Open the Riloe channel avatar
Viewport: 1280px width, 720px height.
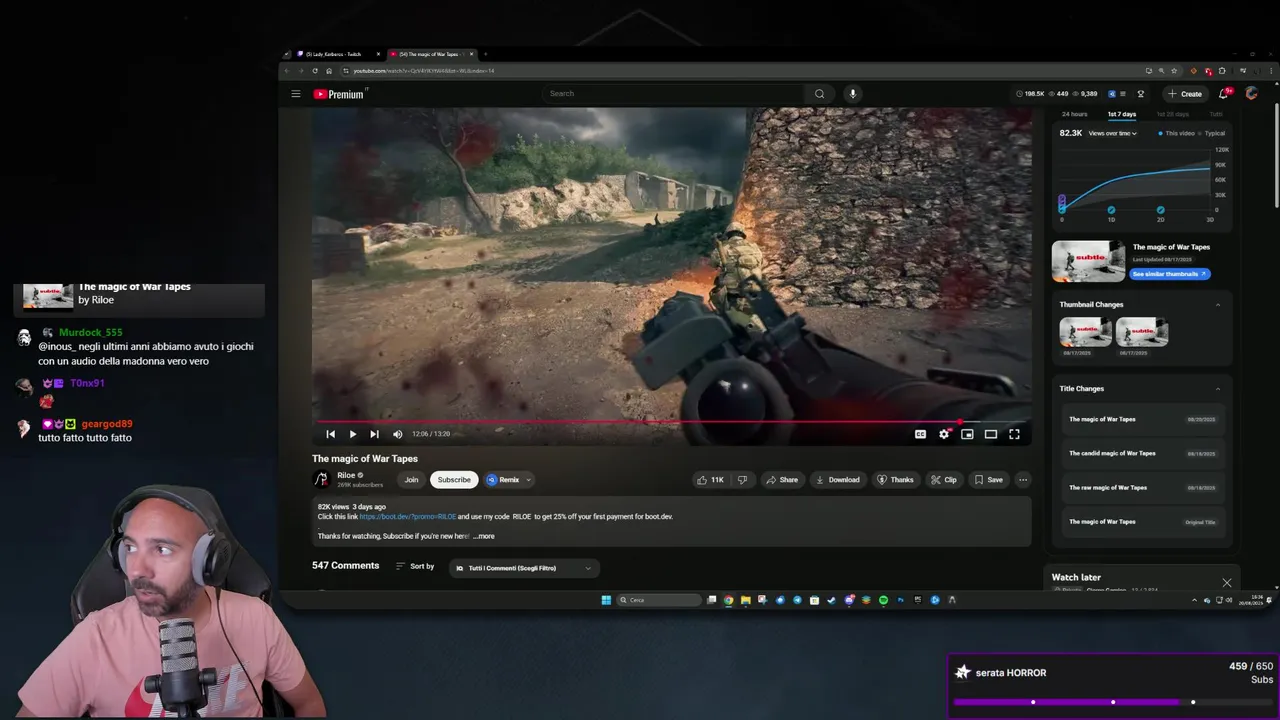(321, 480)
